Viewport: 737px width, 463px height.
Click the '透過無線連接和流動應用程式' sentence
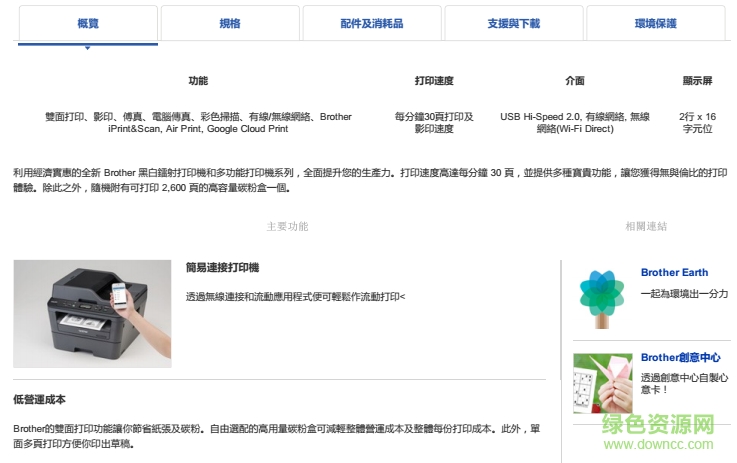pyautogui.click(x=295, y=297)
